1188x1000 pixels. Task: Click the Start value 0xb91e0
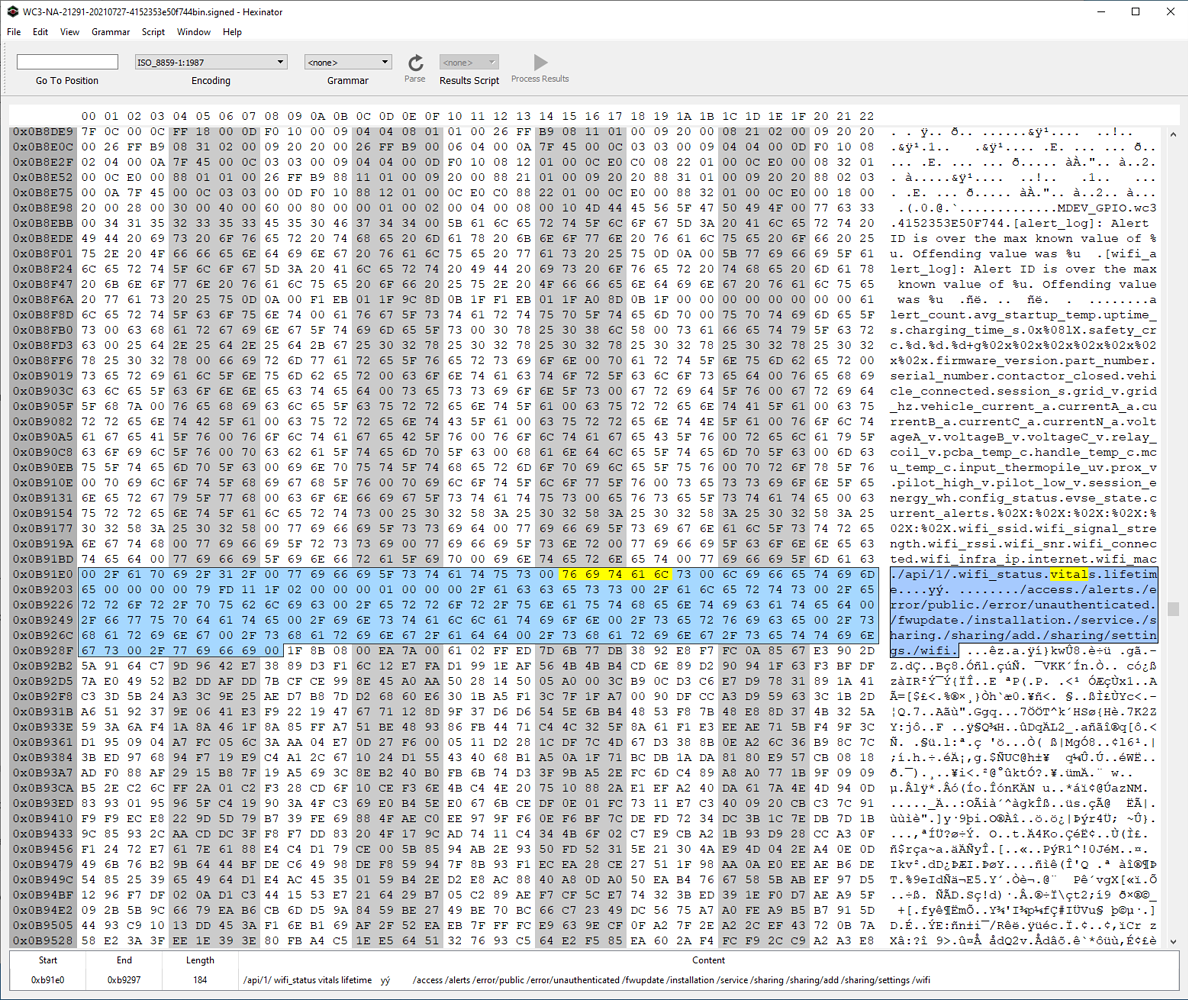point(48,980)
